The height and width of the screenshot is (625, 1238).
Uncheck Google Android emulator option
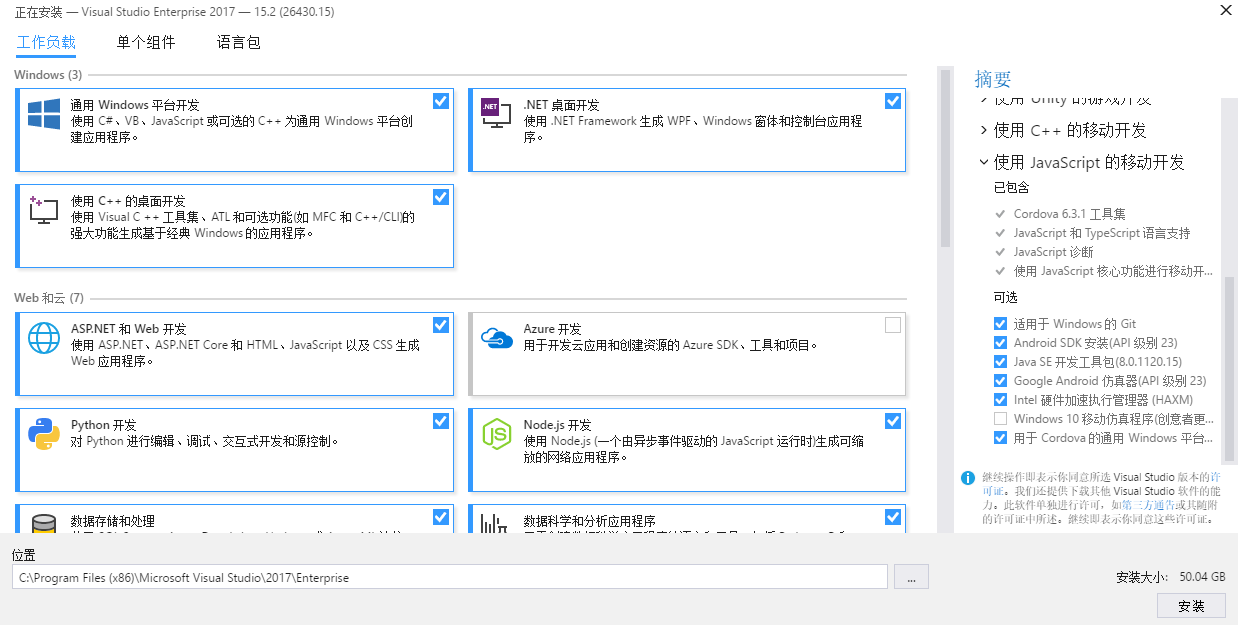[1000, 381]
